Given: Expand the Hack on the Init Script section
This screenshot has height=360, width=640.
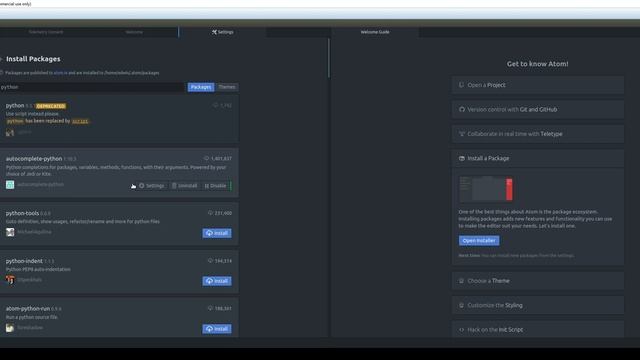Looking at the screenshot, I should coord(538,330).
